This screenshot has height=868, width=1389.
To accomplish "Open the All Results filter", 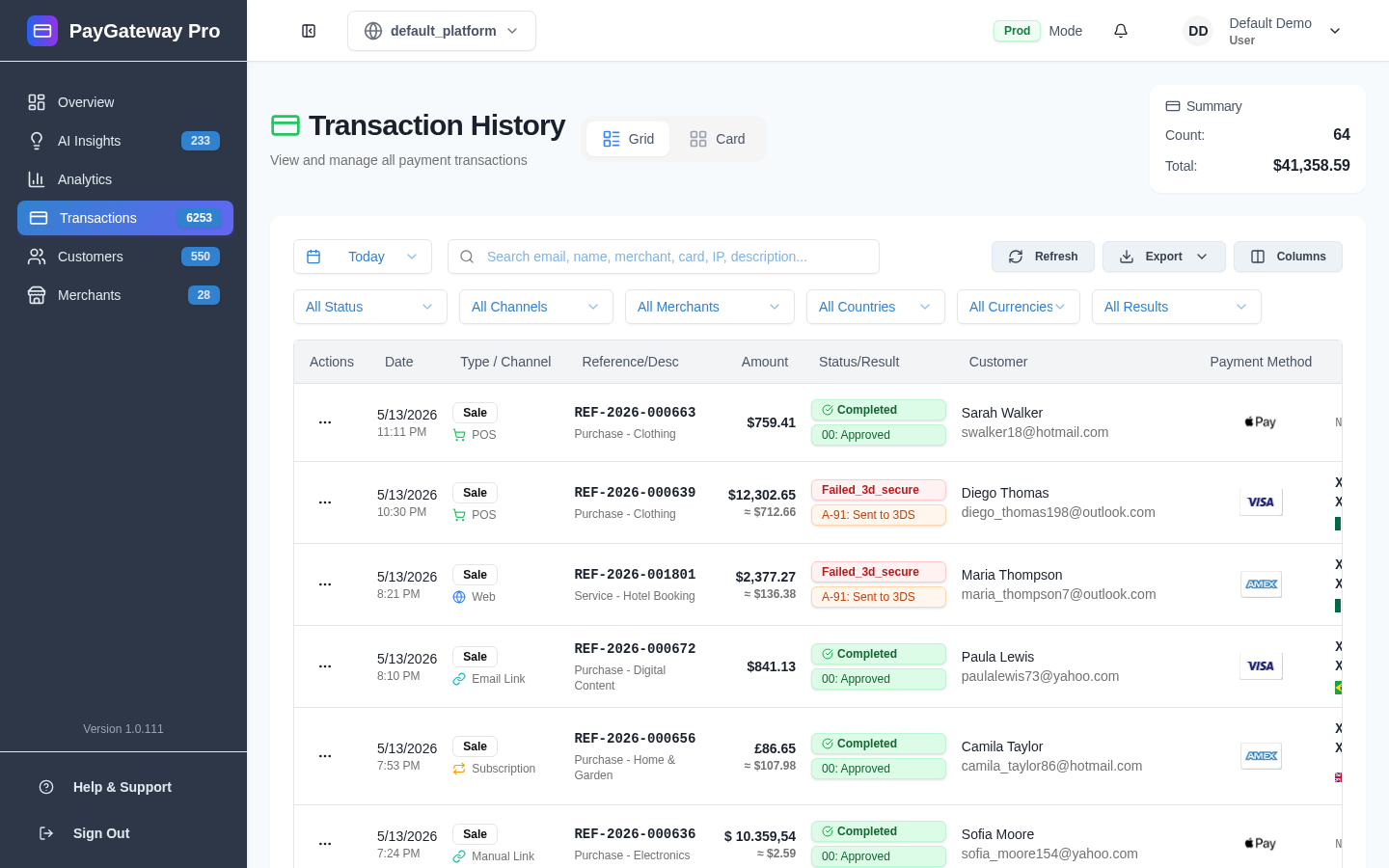I will coord(1177,307).
